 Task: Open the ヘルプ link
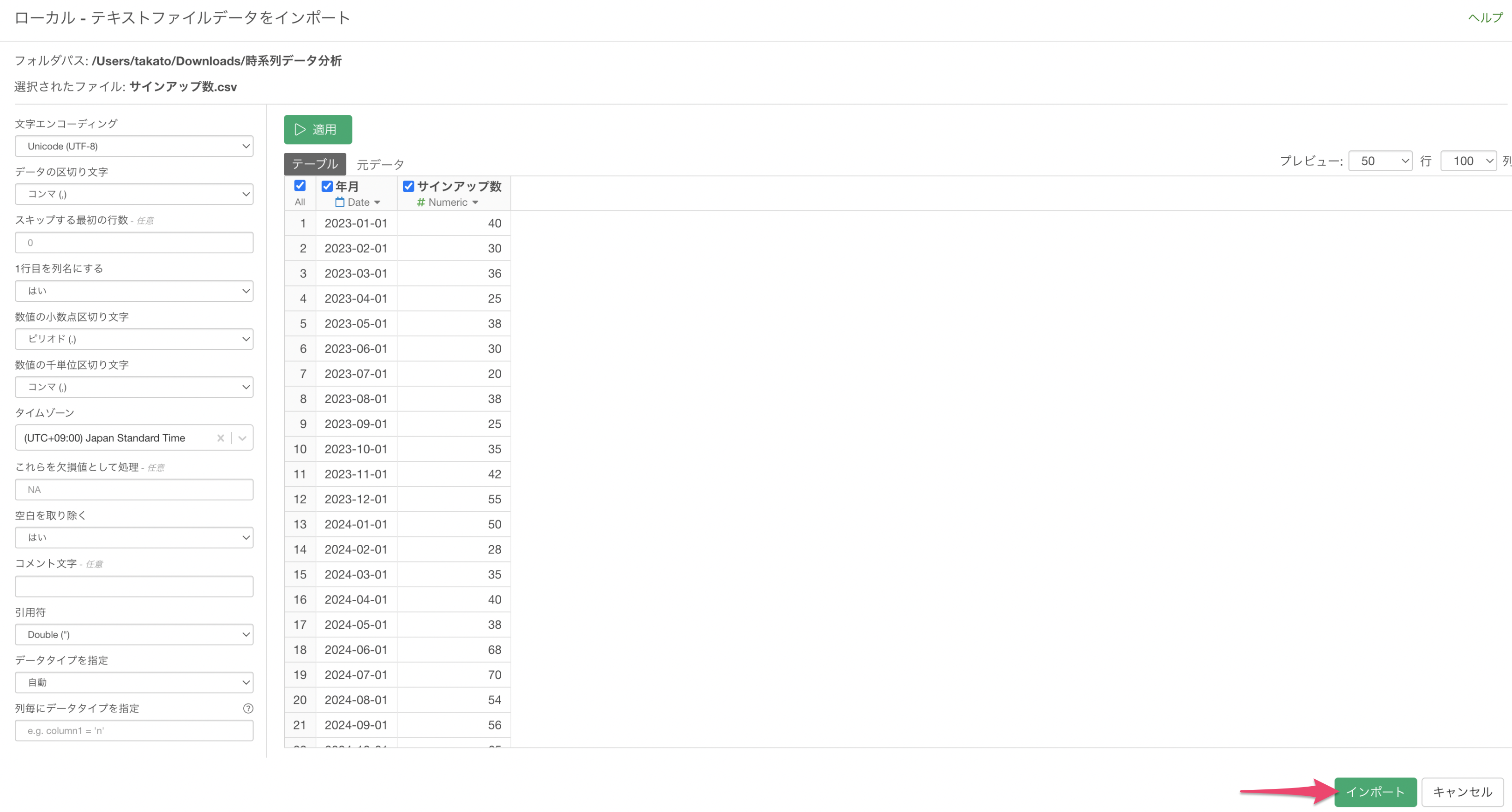pos(1485,17)
